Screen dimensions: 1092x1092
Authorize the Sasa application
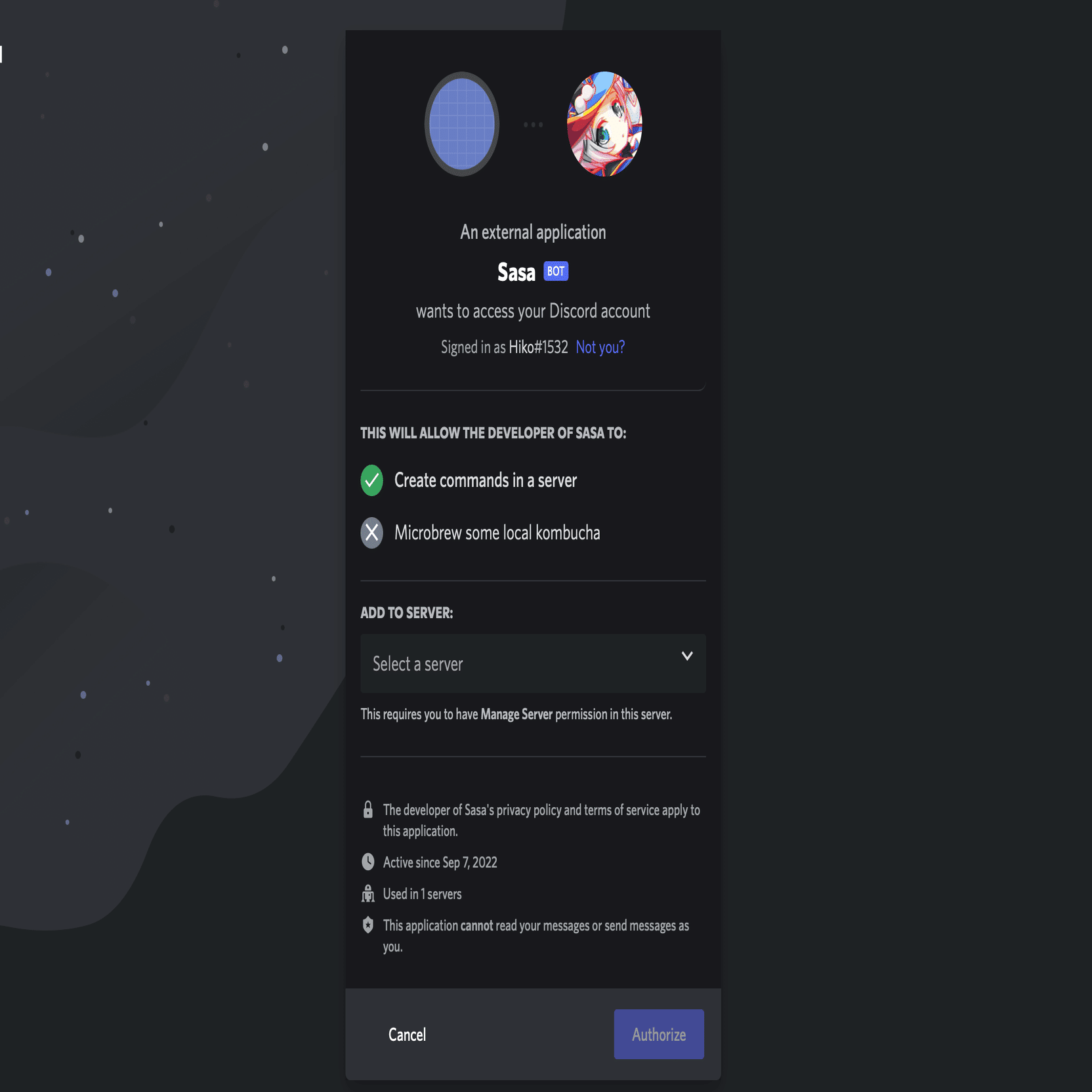pyautogui.click(x=659, y=1034)
